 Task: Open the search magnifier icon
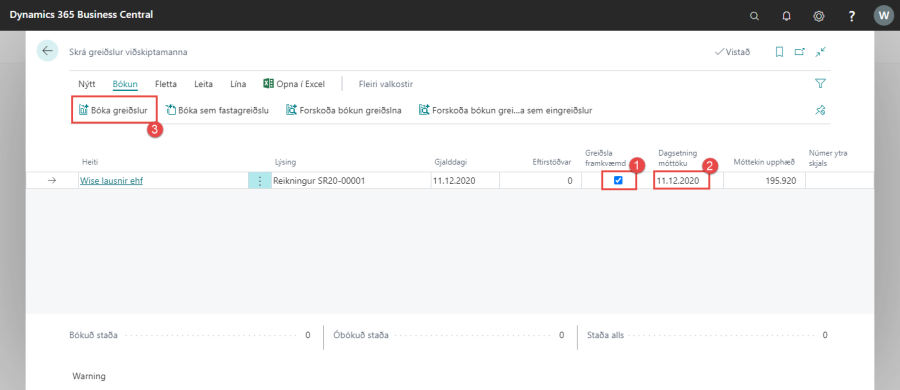754,16
